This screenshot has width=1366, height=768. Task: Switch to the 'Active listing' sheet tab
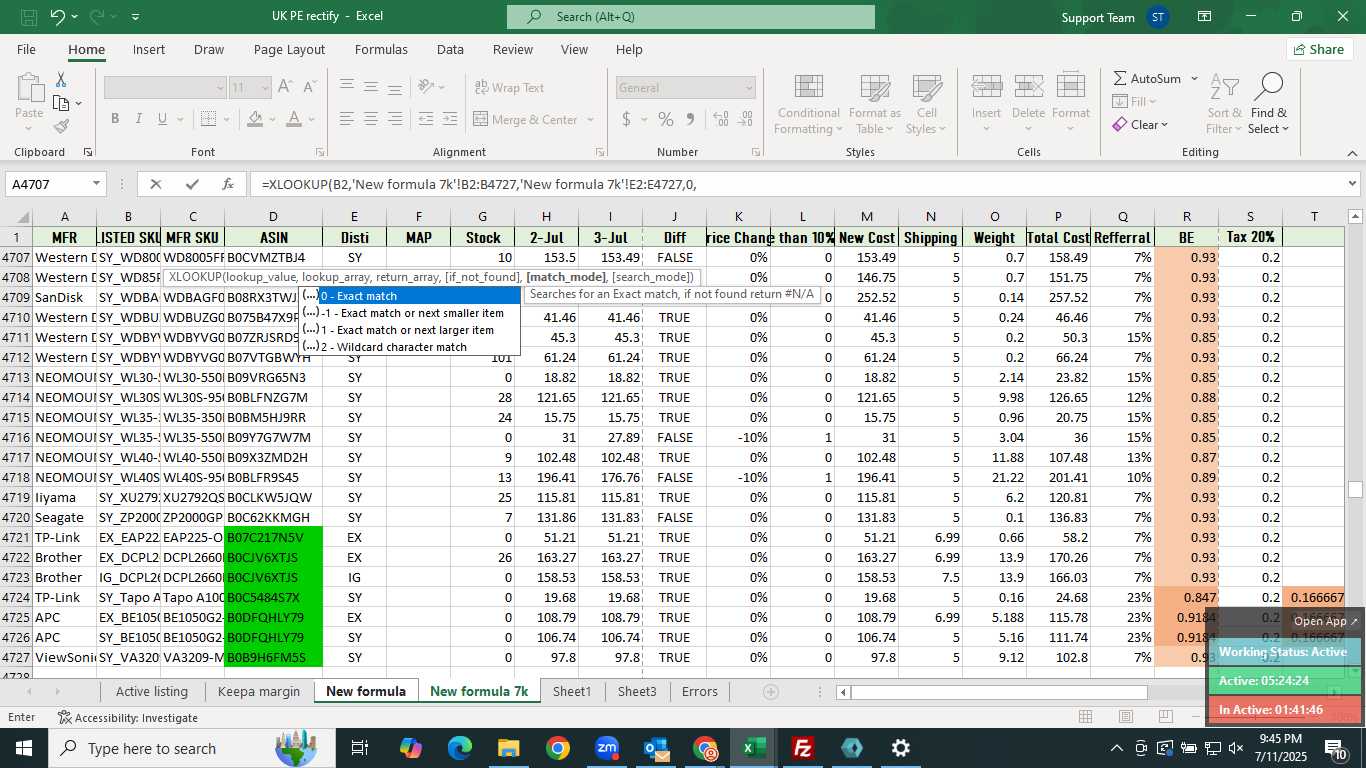pos(152,691)
